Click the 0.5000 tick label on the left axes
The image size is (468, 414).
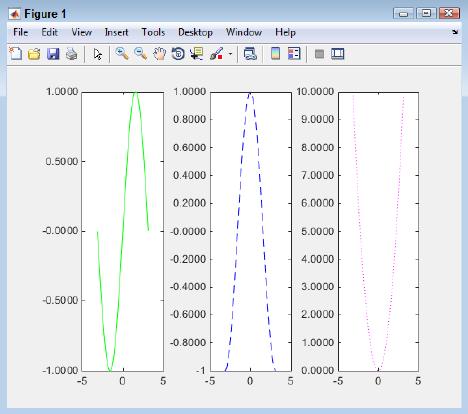coord(62,161)
